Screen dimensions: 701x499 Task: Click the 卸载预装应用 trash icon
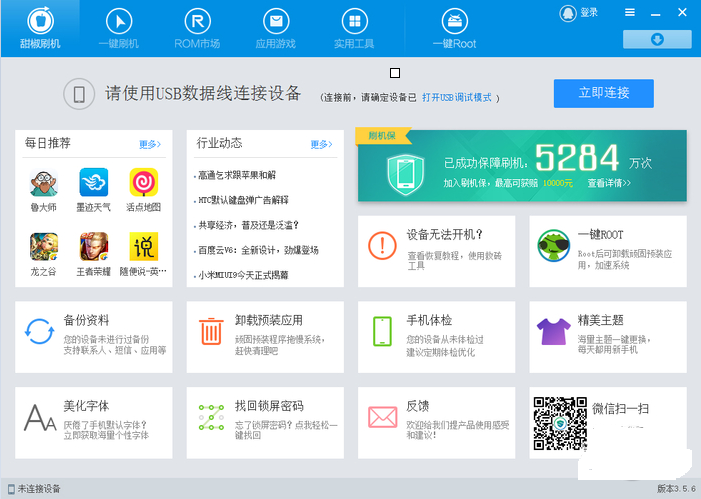click(x=211, y=331)
